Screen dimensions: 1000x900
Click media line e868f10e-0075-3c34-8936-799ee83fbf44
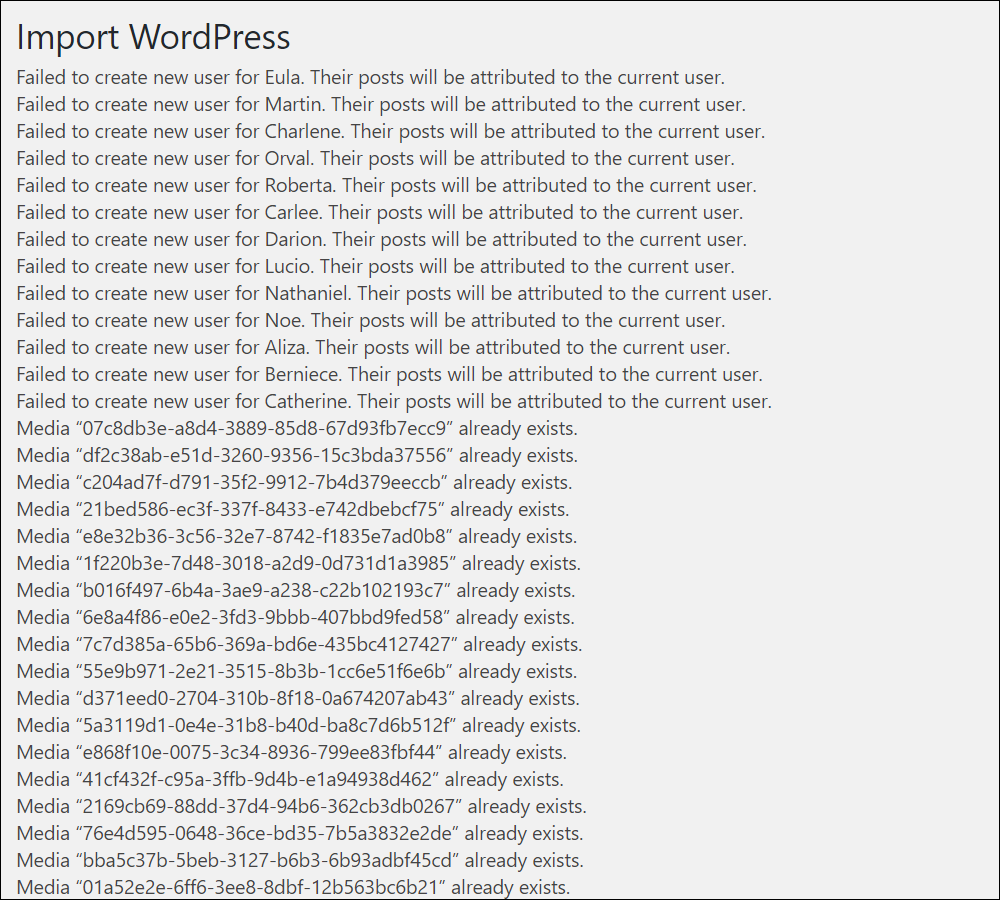[x=292, y=753]
